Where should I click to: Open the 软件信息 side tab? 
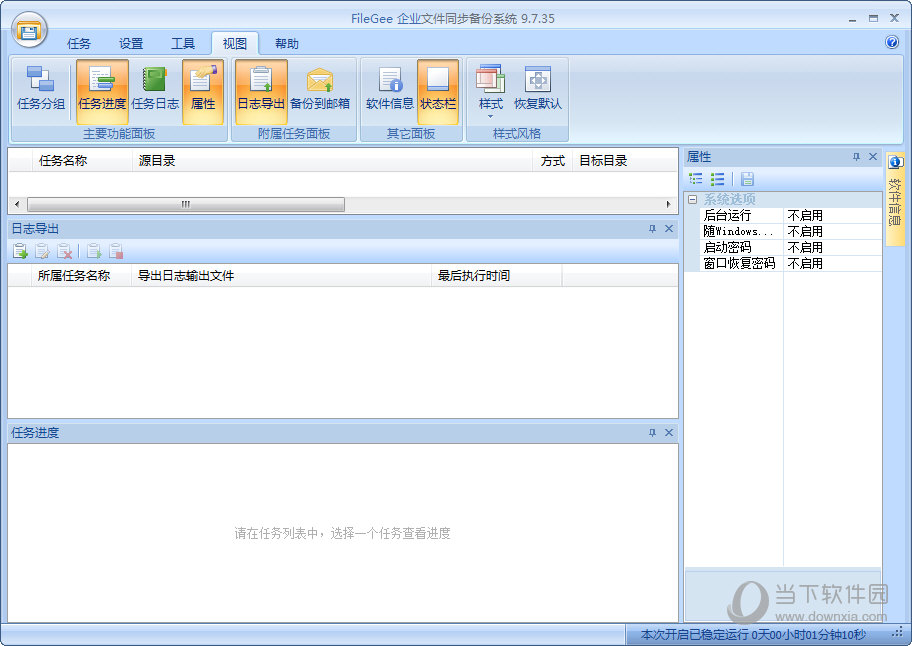click(895, 199)
